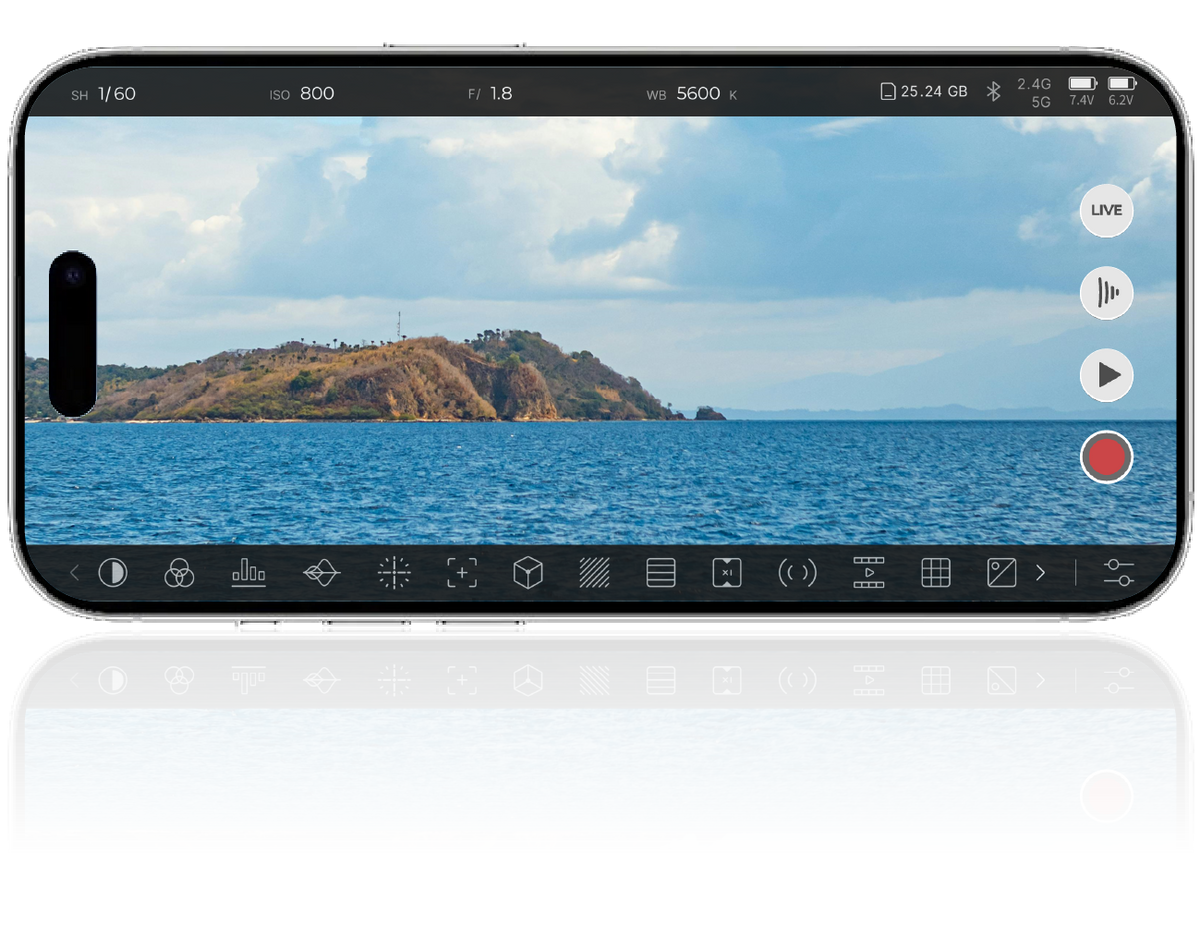Enable the focus peaking parentheses icon
The height and width of the screenshot is (949, 1200).
point(797,573)
